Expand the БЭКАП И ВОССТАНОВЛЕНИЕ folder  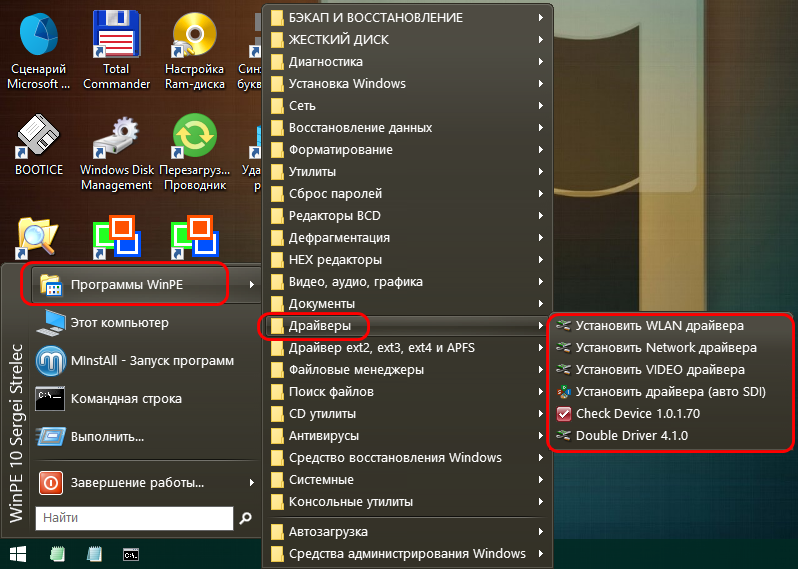[x=407, y=18]
